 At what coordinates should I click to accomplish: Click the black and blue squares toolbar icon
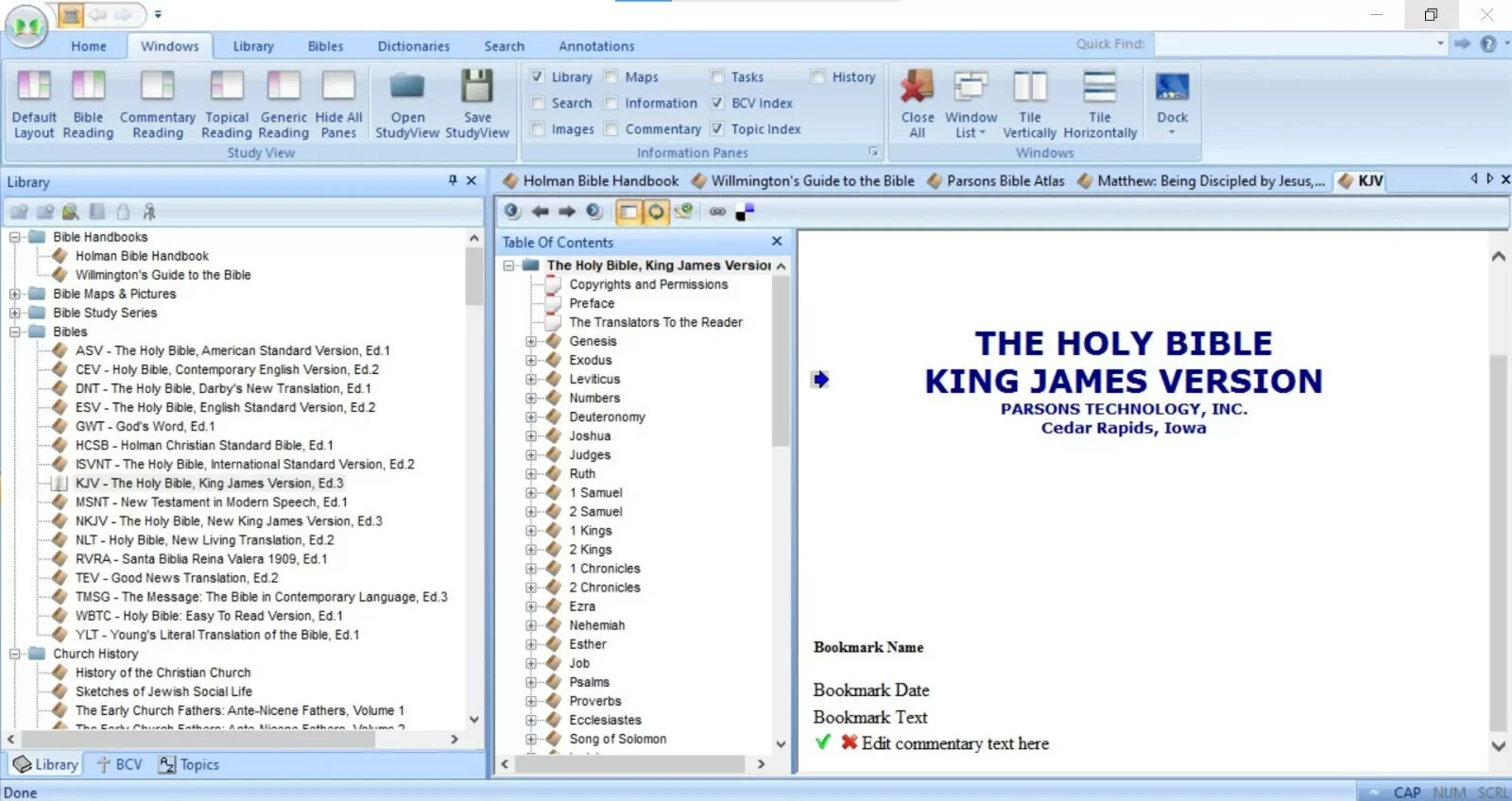(745, 213)
